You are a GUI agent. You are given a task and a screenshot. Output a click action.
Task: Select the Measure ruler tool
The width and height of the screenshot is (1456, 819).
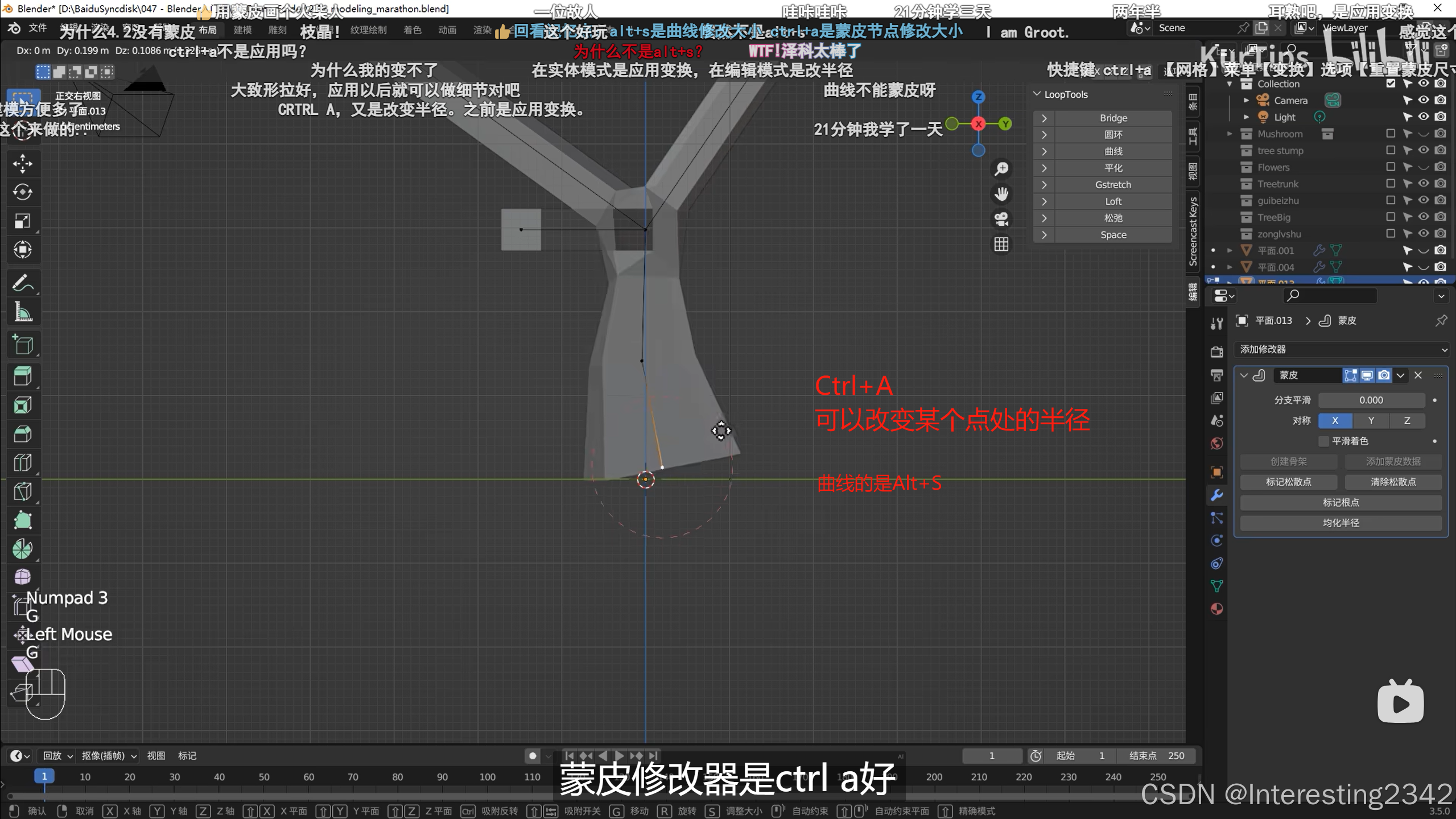(x=23, y=312)
